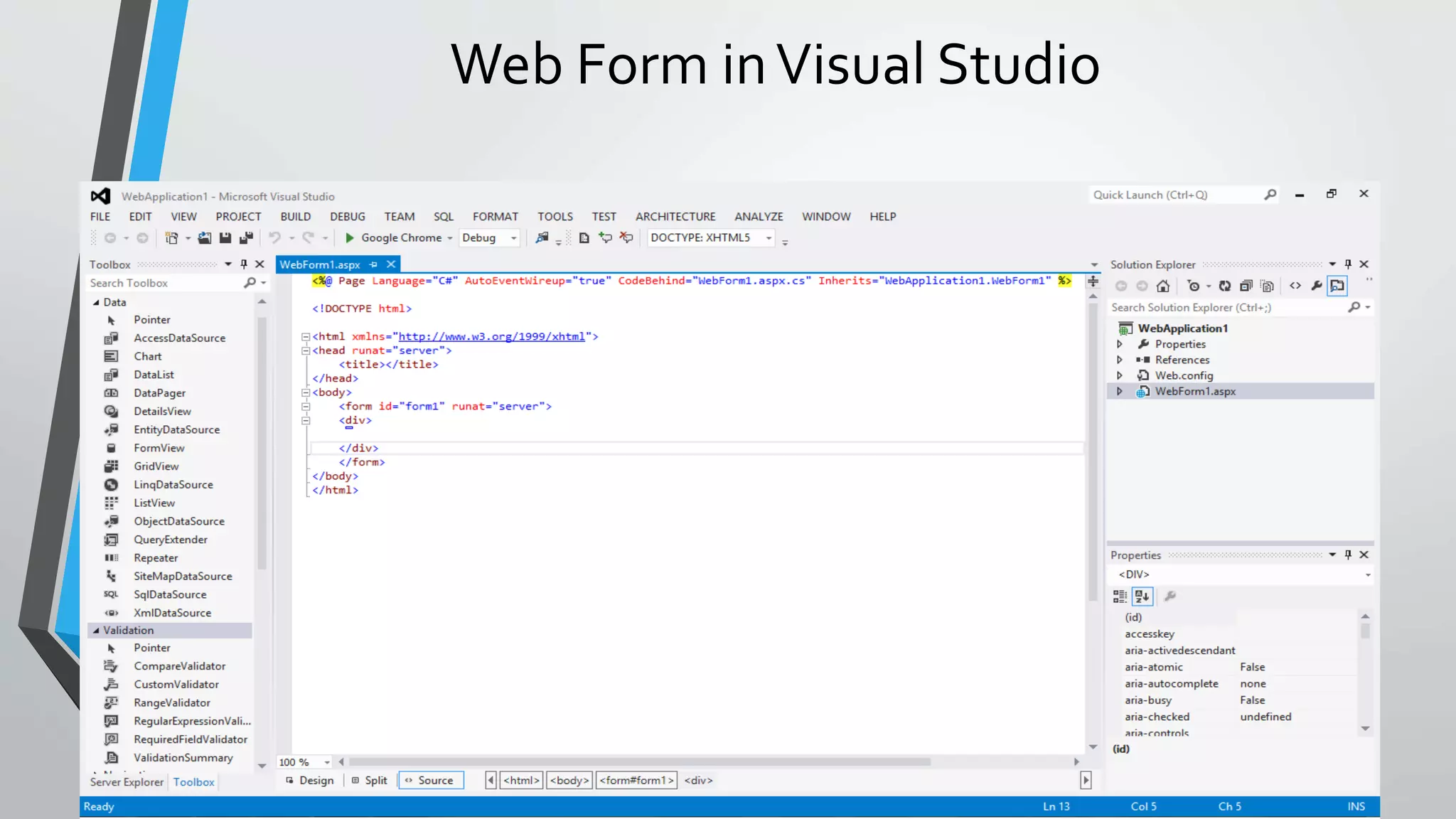
Task: Click the editor horizontal scrollbar
Action: (x=640, y=761)
